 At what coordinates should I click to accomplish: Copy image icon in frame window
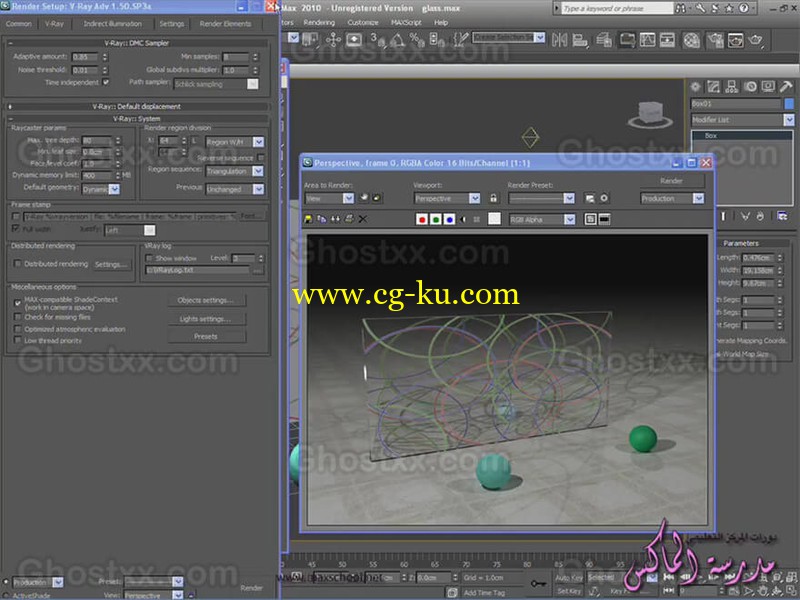tap(322, 219)
